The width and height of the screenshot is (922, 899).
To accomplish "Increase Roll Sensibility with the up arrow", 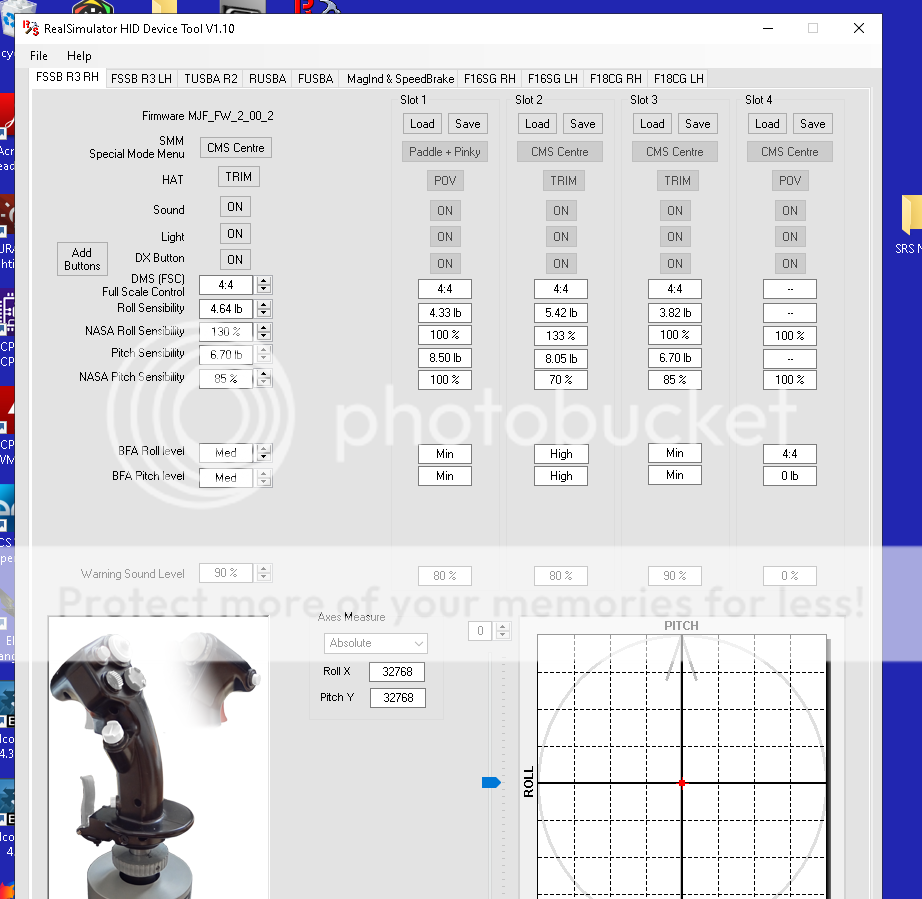I will click(x=264, y=304).
